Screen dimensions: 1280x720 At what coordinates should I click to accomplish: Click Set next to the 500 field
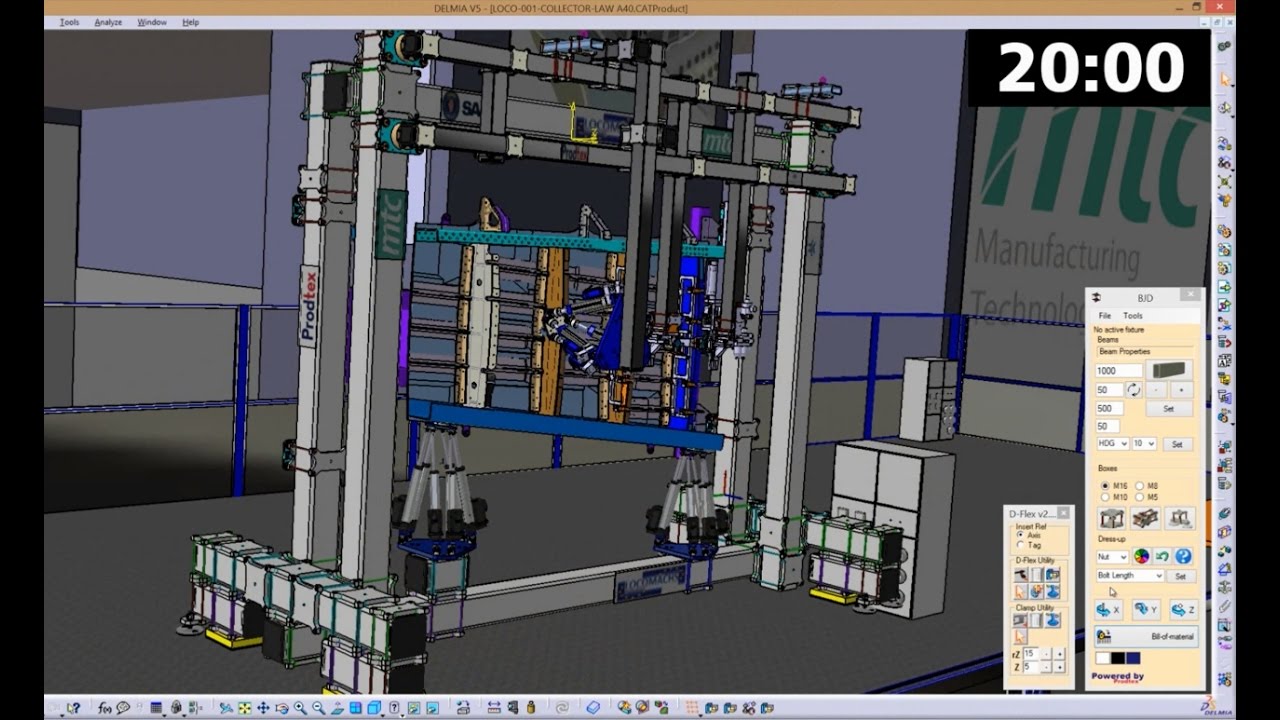(x=1169, y=409)
